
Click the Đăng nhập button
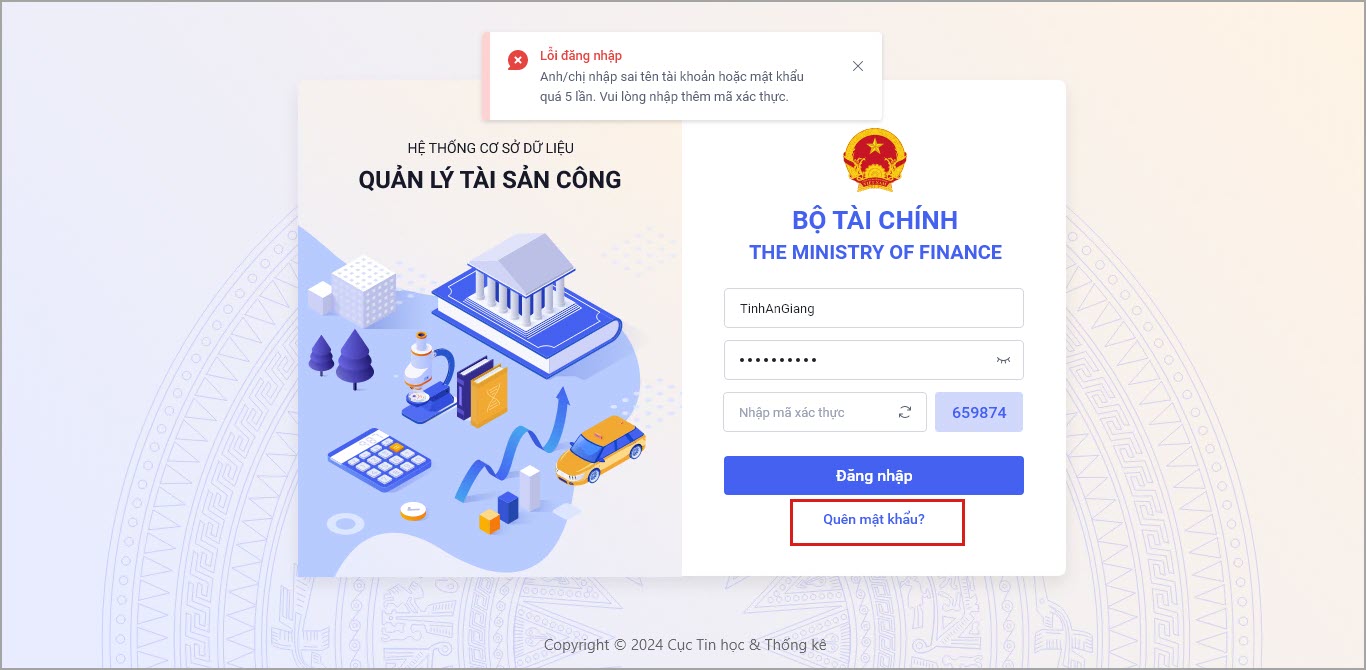[x=874, y=475]
